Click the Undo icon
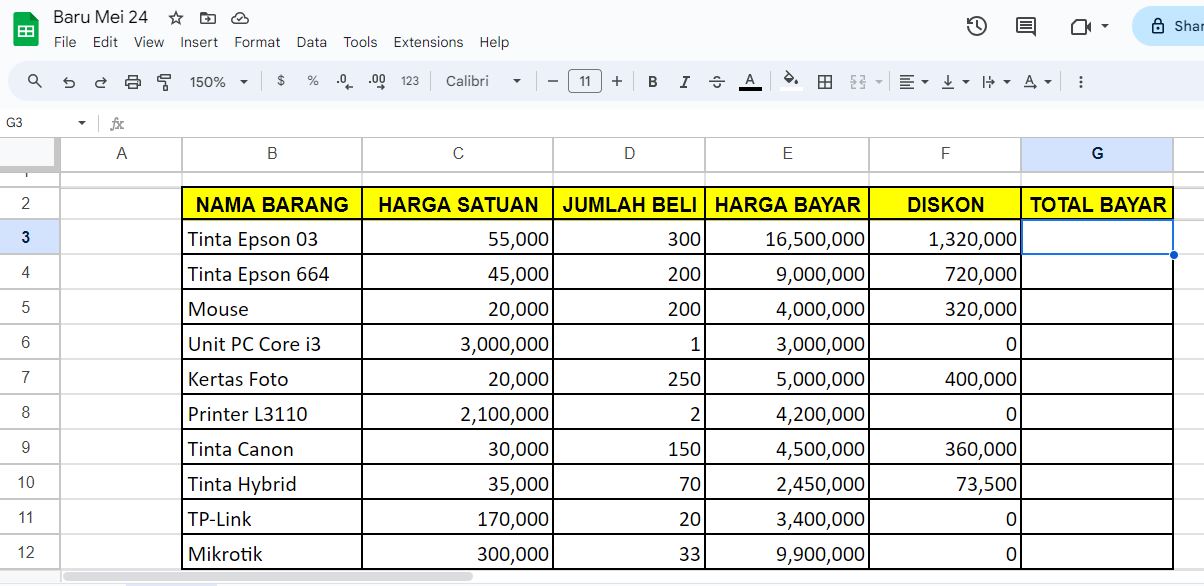This screenshot has height=586, width=1204. coord(68,82)
